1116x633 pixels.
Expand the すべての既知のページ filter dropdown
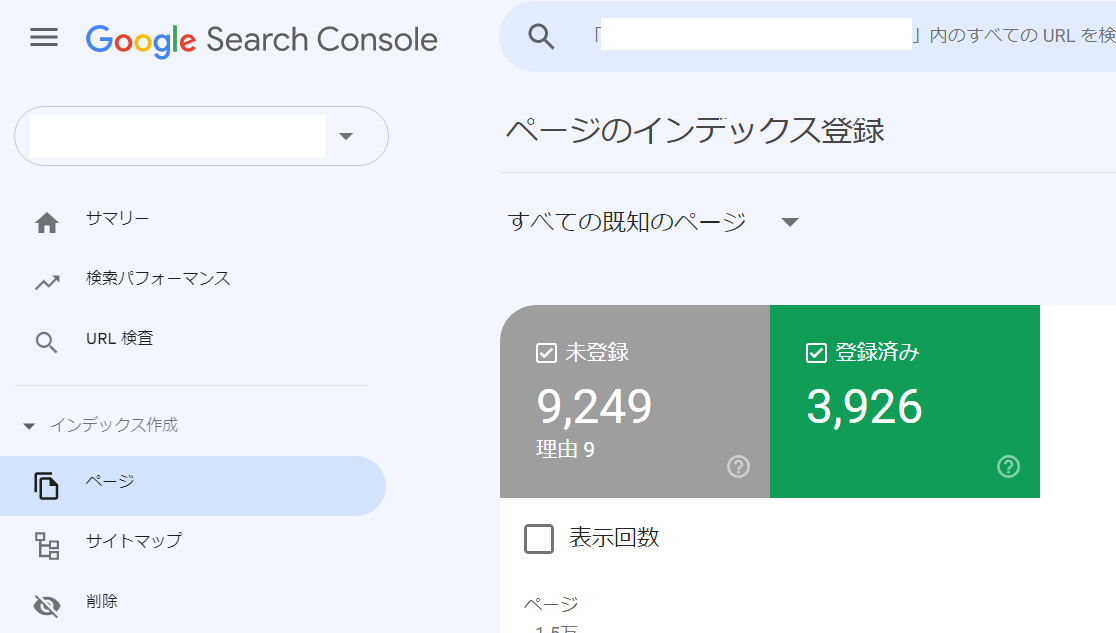[789, 222]
